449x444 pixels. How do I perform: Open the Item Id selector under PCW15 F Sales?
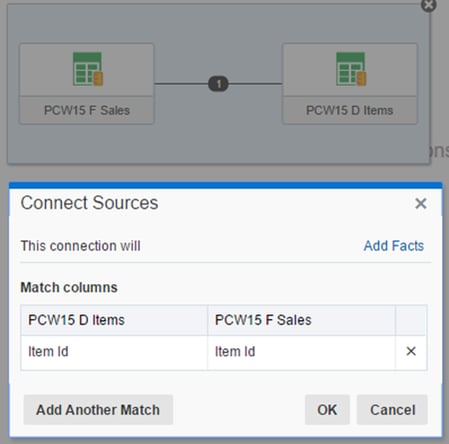click(301, 352)
